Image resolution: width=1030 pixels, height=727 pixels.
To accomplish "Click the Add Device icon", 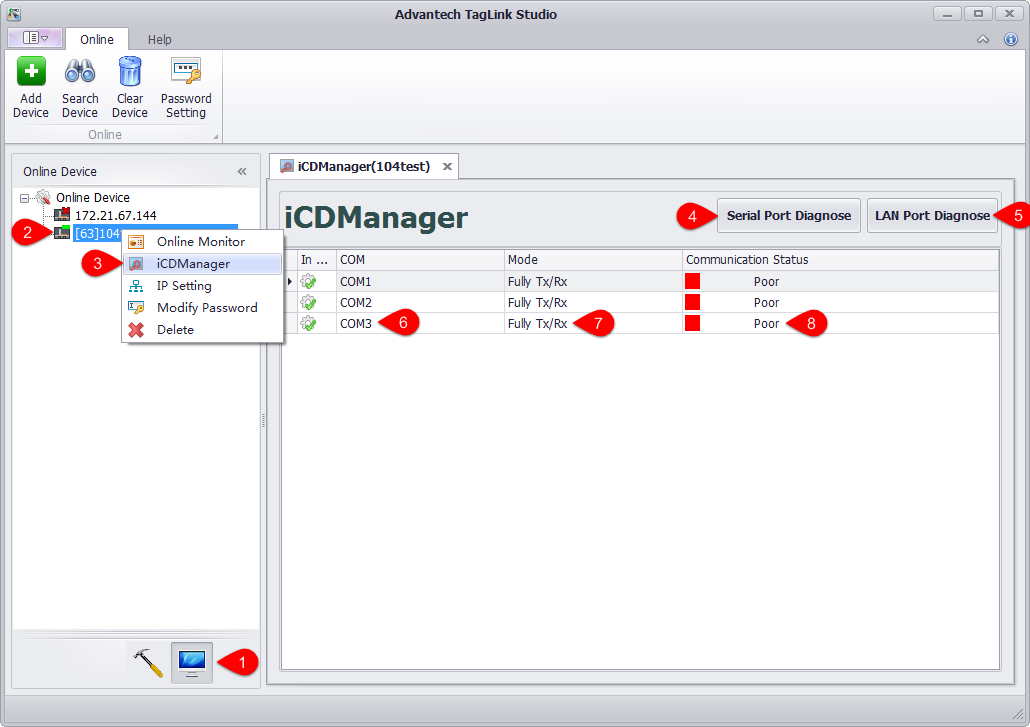I will tap(31, 73).
